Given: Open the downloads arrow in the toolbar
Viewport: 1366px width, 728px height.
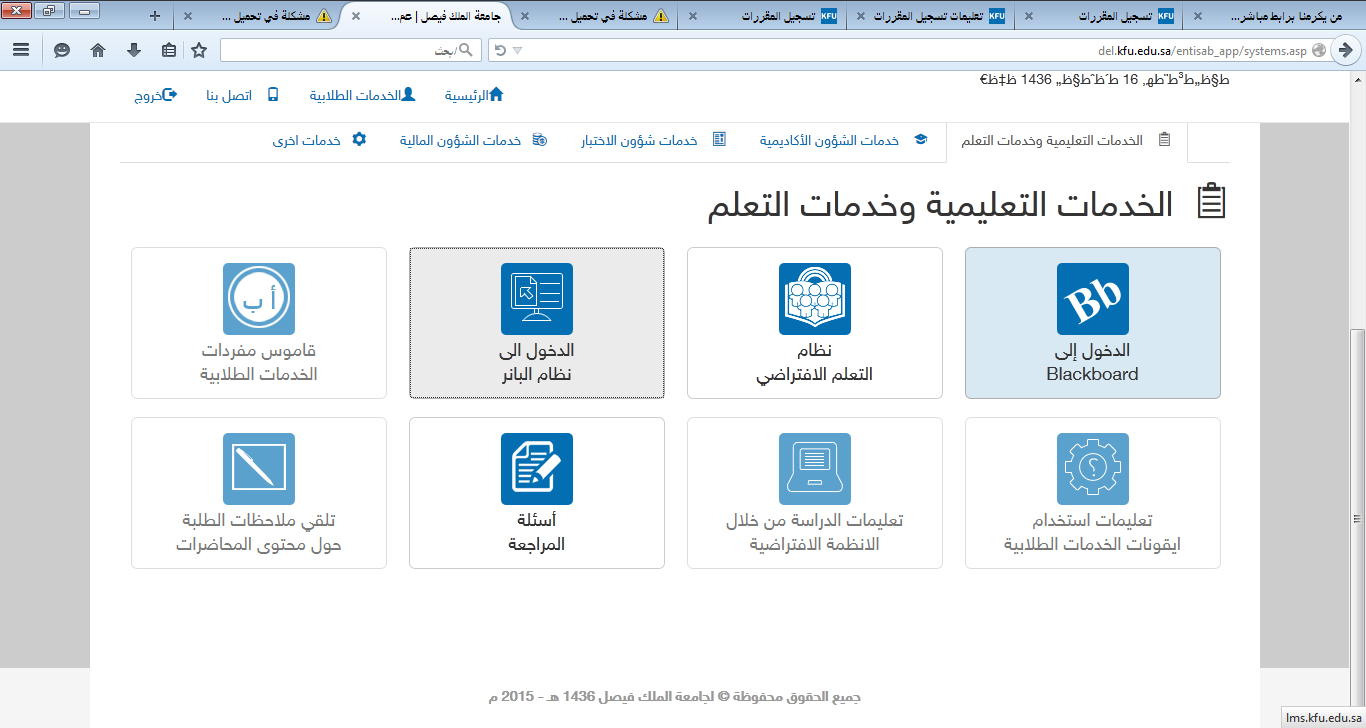Looking at the screenshot, I should [x=133, y=50].
